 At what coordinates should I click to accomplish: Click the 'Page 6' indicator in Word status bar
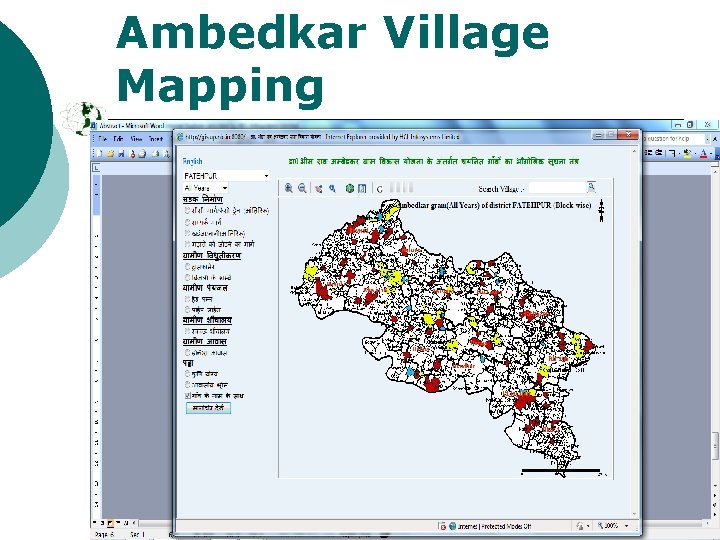click(104, 534)
